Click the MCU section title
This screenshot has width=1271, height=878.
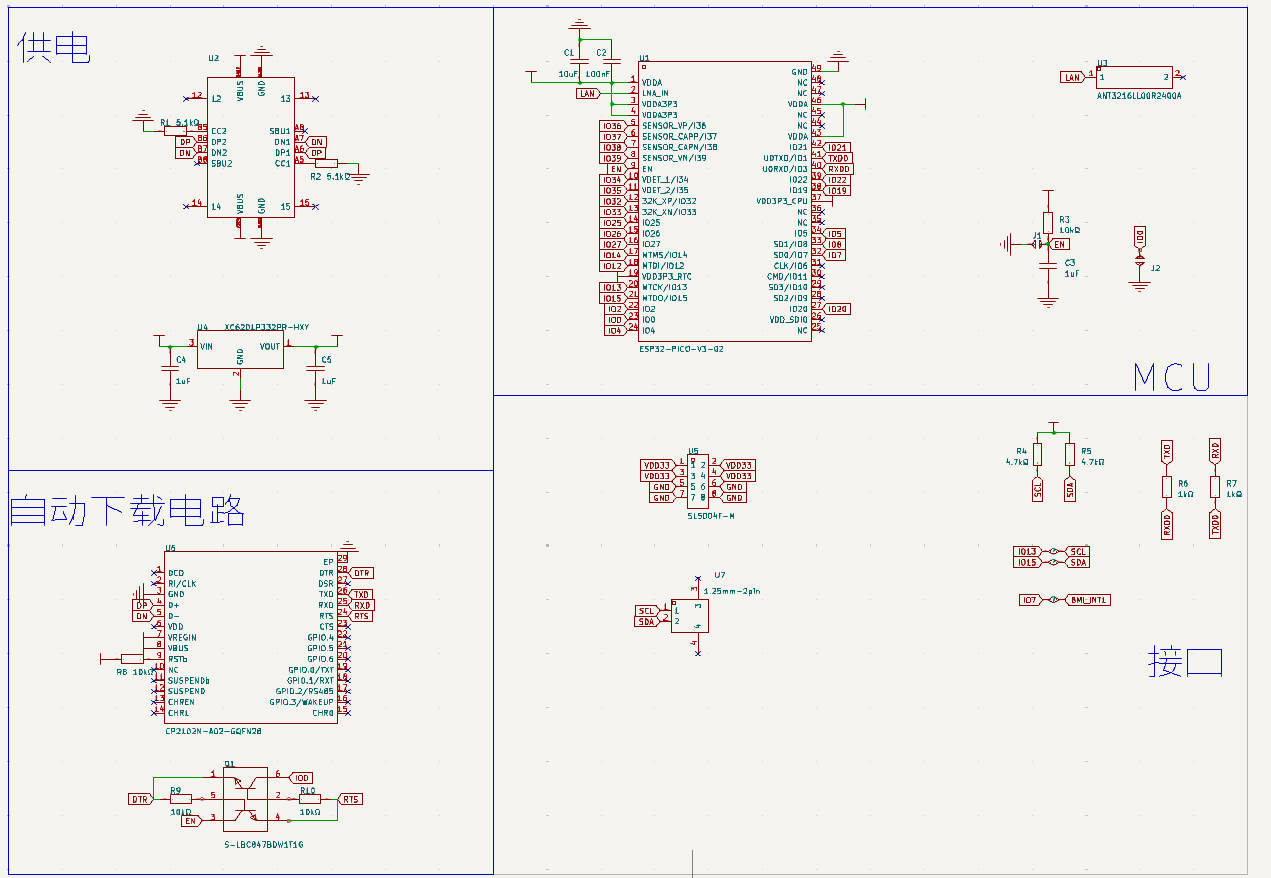click(1172, 377)
